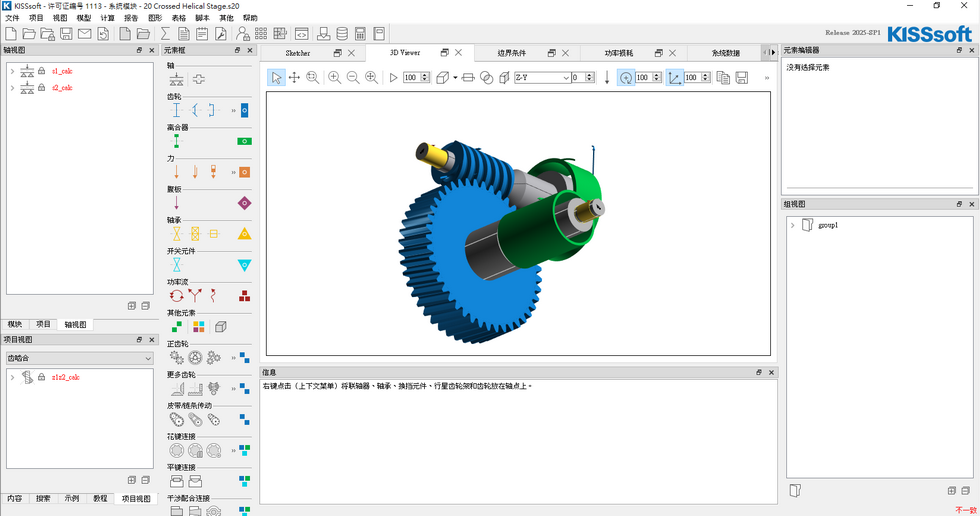Click the script code window icon

click(x=301, y=34)
